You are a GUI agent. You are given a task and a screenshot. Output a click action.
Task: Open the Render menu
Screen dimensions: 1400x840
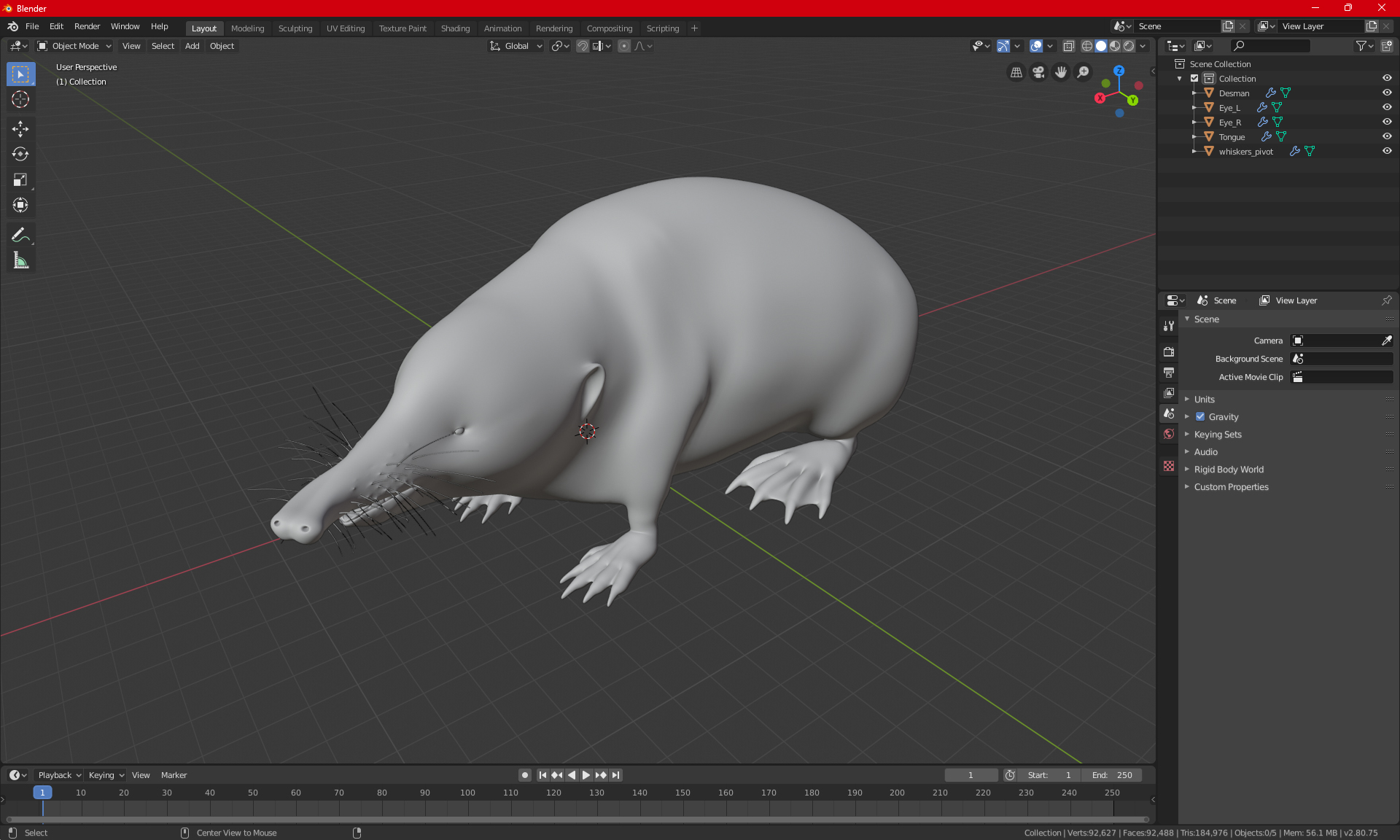click(x=87, y=26)
